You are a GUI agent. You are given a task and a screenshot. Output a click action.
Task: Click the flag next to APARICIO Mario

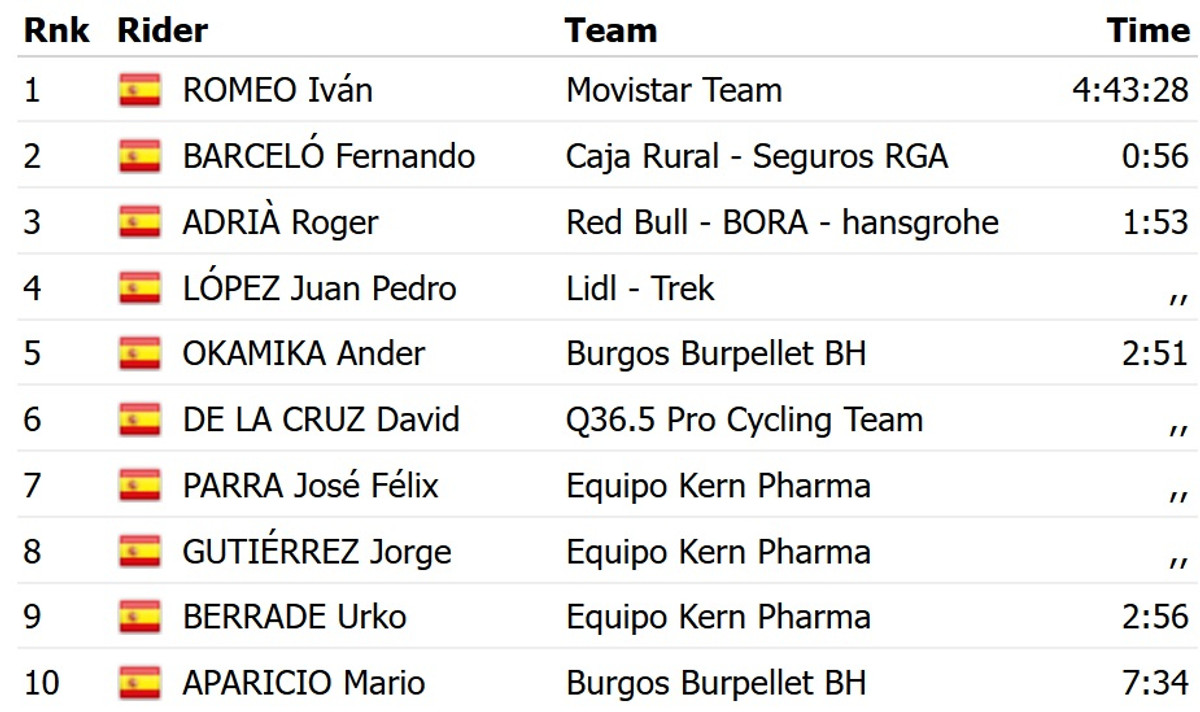139,683
